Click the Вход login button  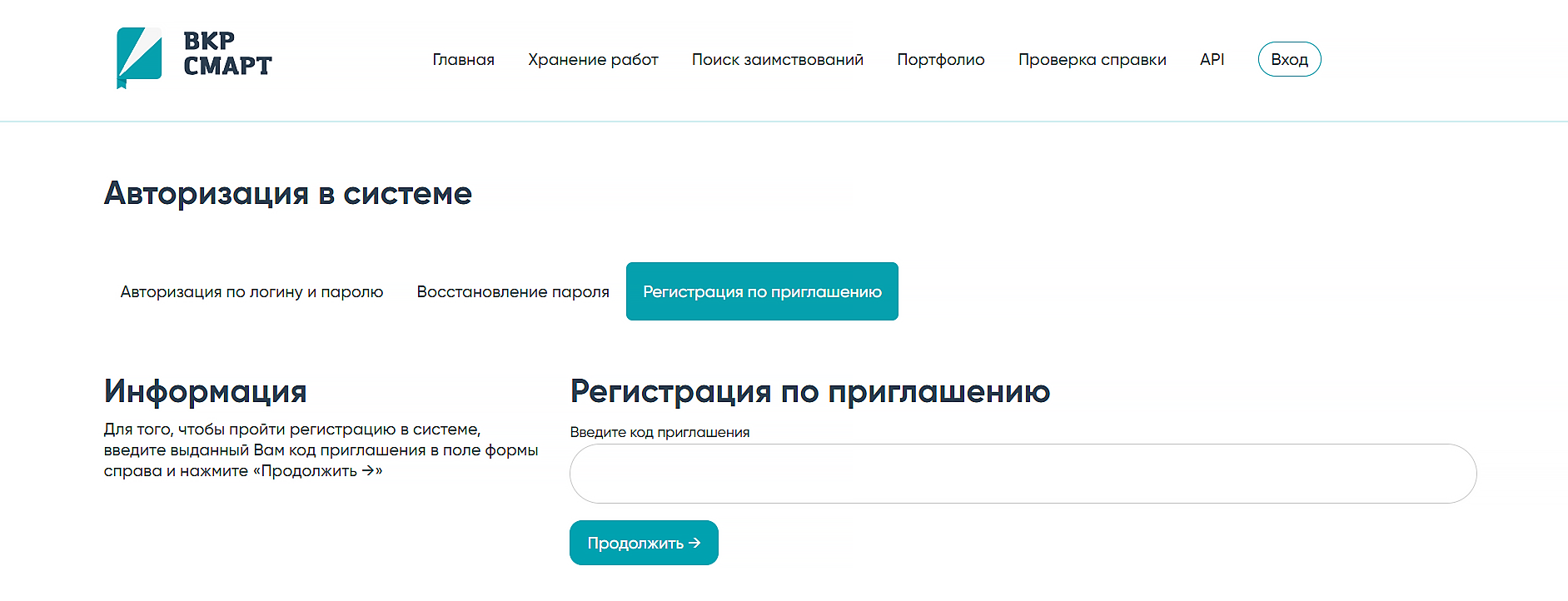(1289, 59)
